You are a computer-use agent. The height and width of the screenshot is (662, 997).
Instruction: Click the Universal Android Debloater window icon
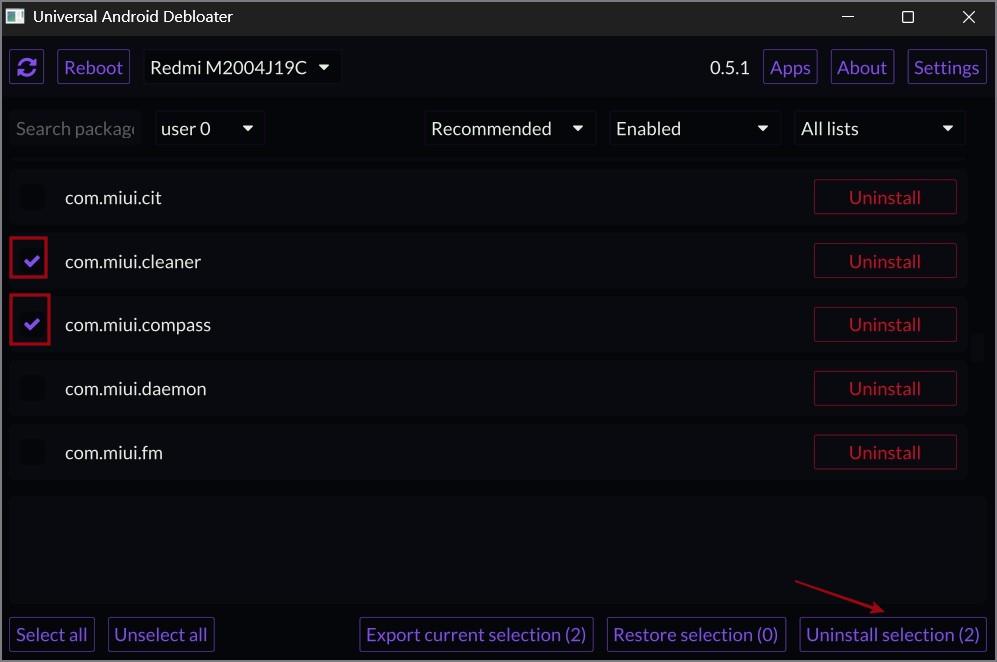pos(15,17)
